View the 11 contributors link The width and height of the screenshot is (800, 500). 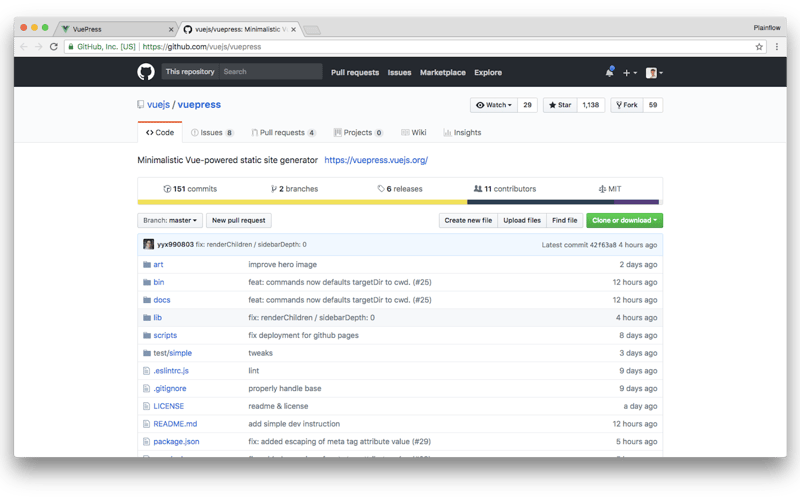click(x=505, y=189)
